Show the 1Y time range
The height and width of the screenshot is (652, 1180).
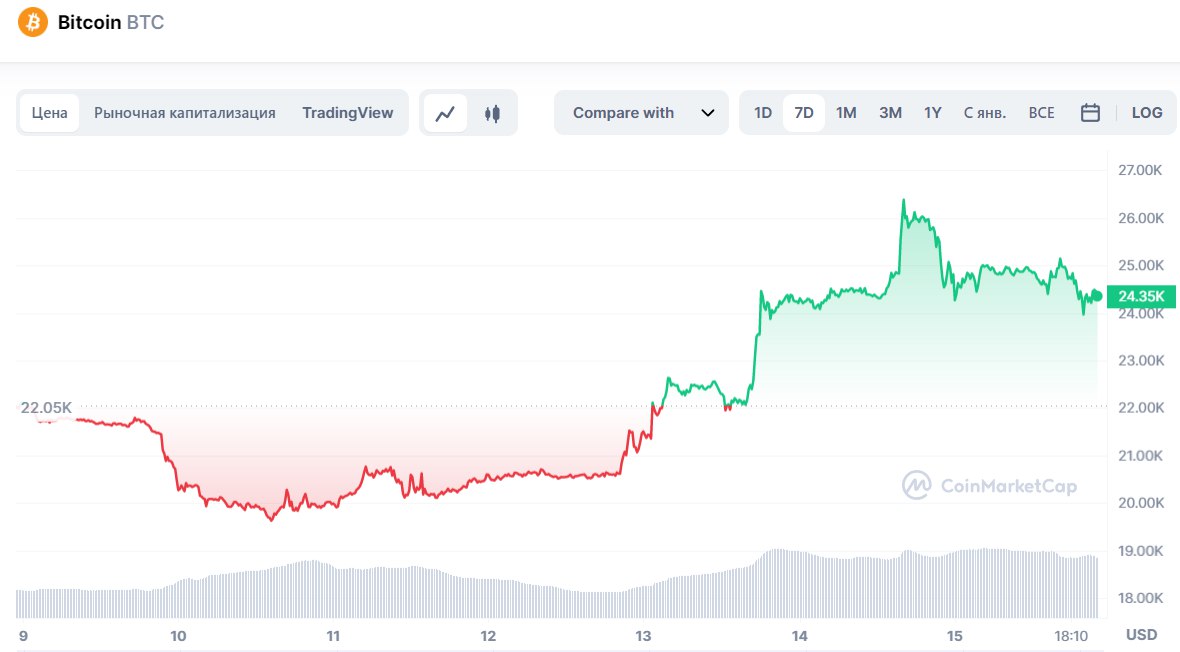point(933,113)
